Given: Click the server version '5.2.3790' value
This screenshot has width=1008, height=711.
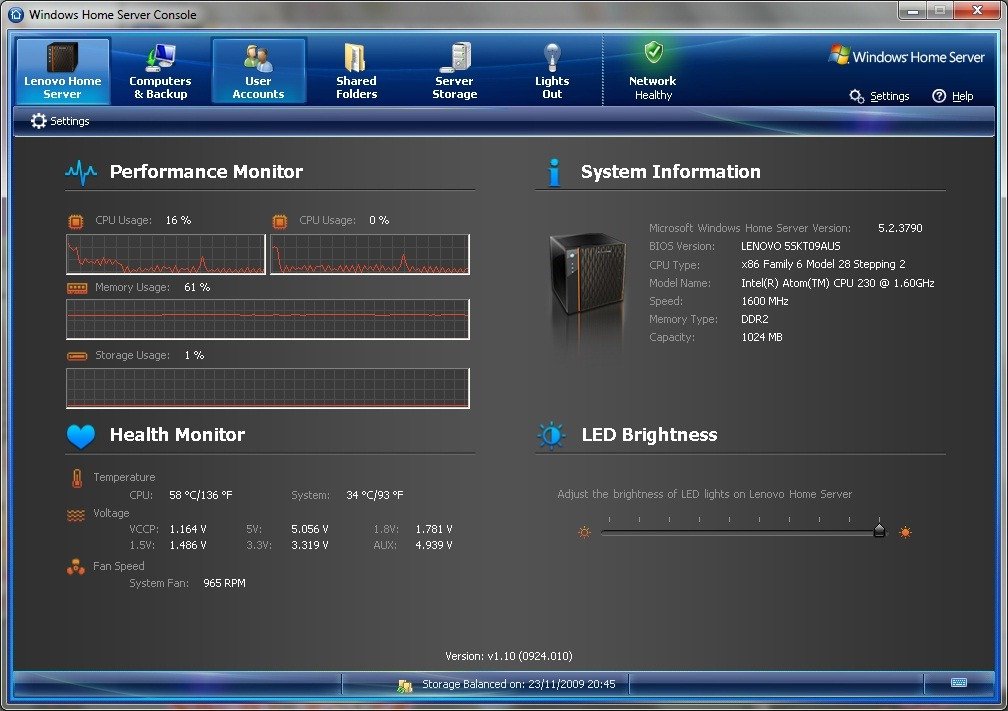Looking at the screenshot, I should 900,228.
